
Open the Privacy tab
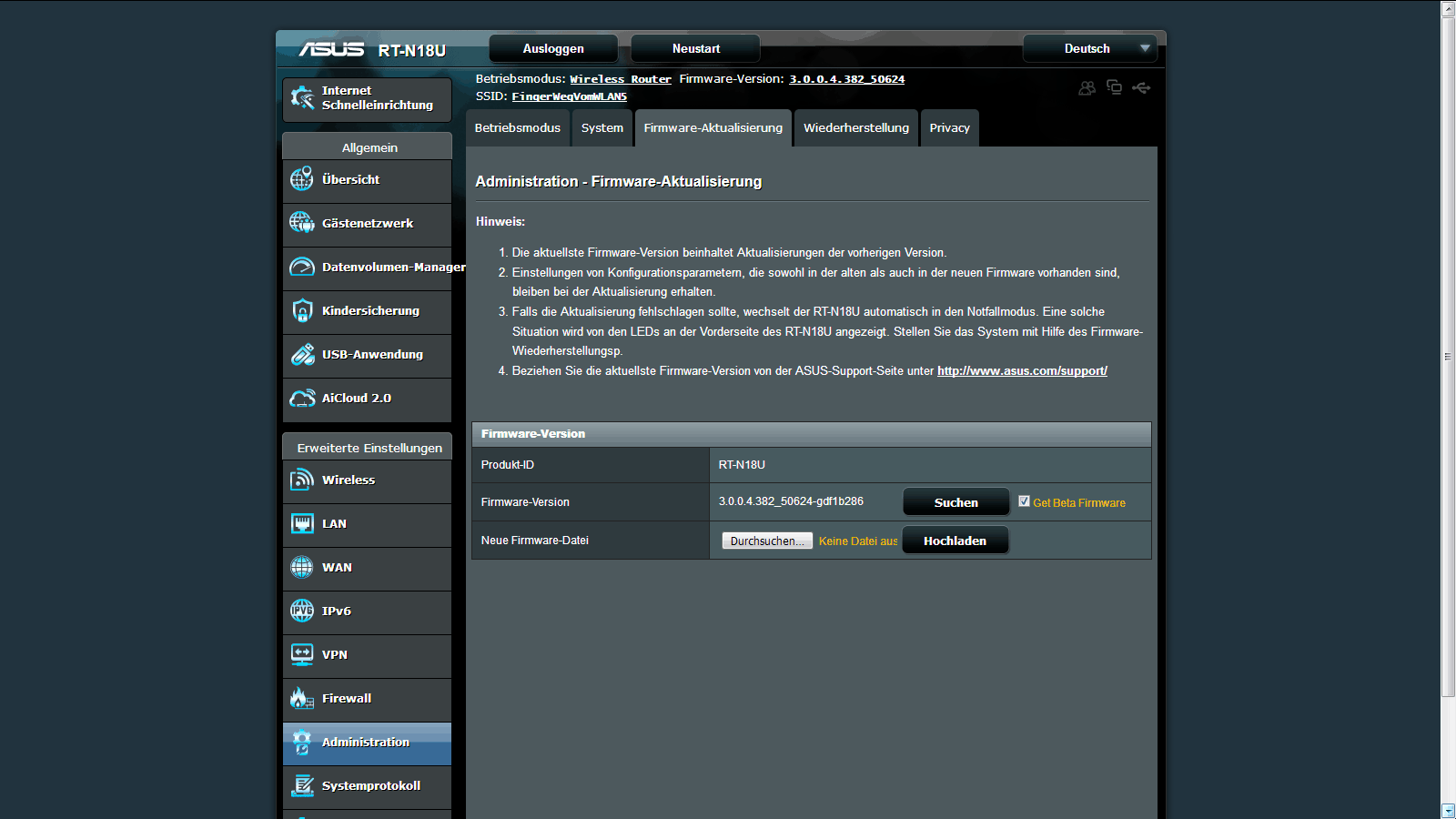(950, 128)
